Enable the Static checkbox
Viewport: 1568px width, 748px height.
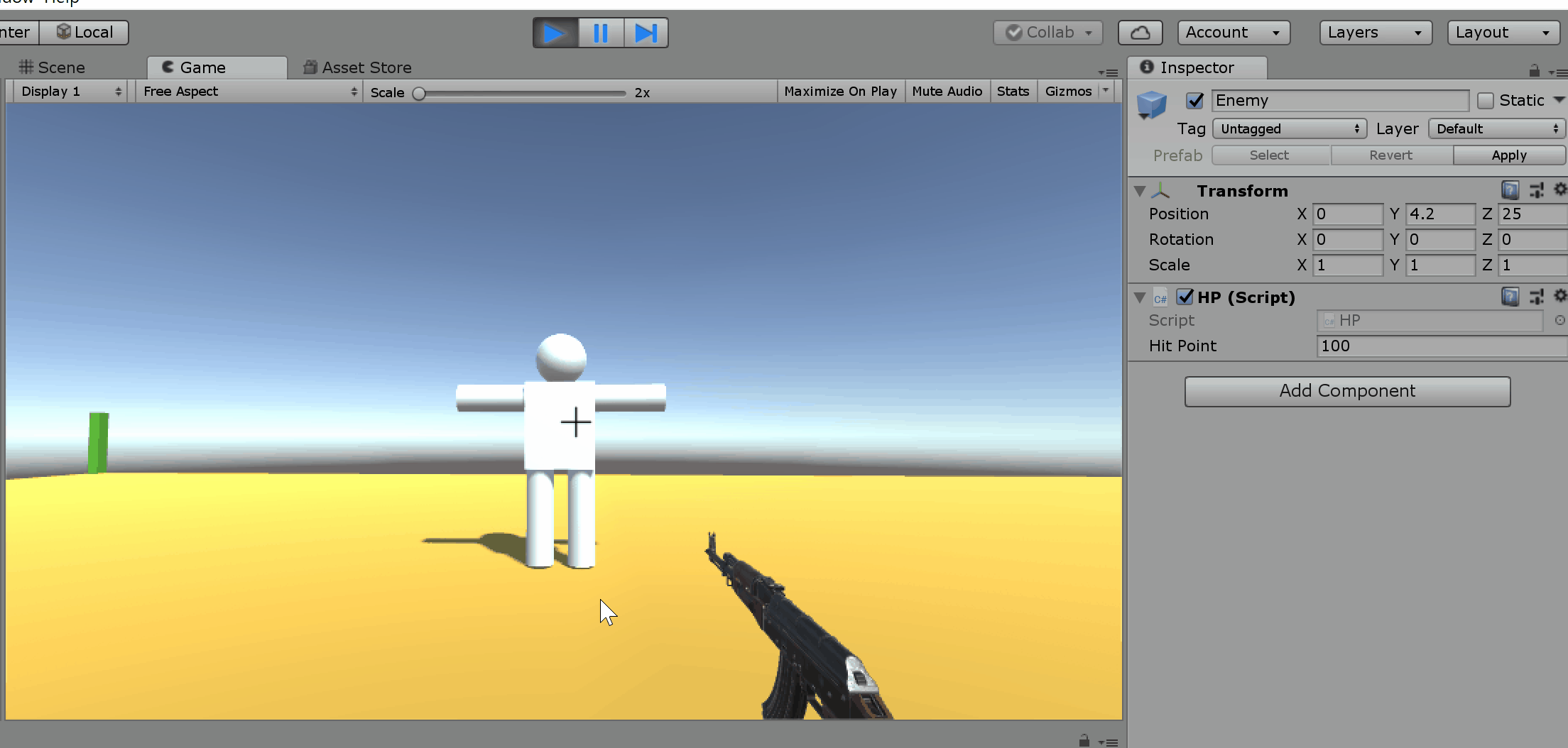tap(1485, 101)
